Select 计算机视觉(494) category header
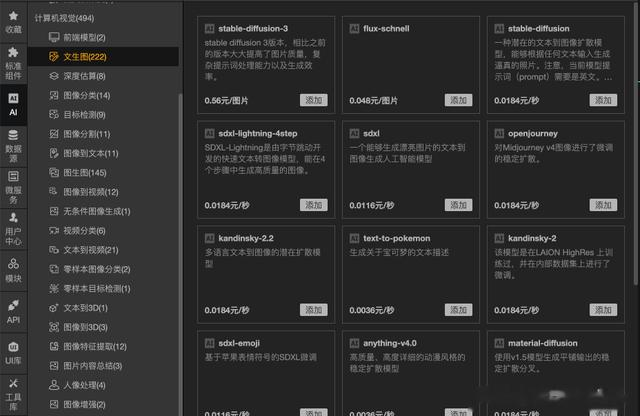 pos(64,18)
